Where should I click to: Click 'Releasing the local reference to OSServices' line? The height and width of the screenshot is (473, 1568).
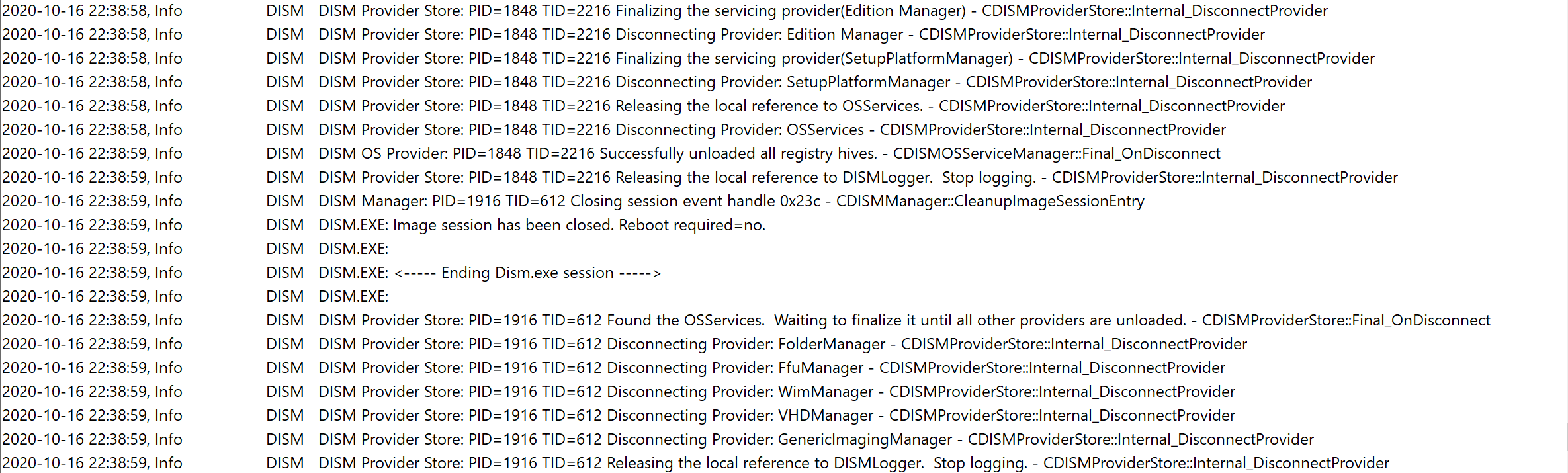pyautogui.click(x=769, y=106)
